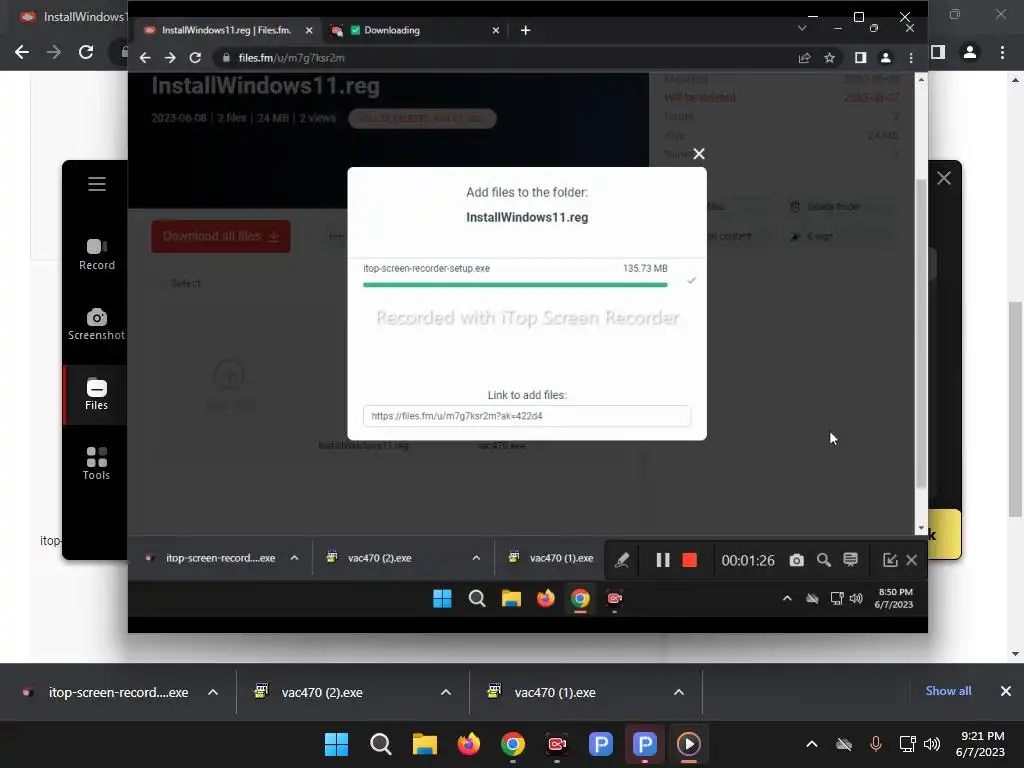Viewport: 1024px width, 768px height.
Task: Bookmark the files.fm page with star
Action: 829,57
